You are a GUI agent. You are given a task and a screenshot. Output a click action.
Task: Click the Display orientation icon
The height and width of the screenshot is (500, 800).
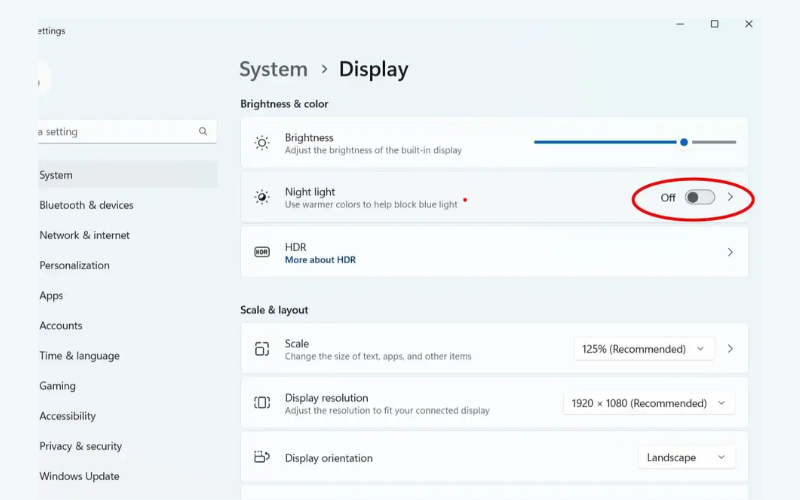pyautogui.click(x=262, y=457)
